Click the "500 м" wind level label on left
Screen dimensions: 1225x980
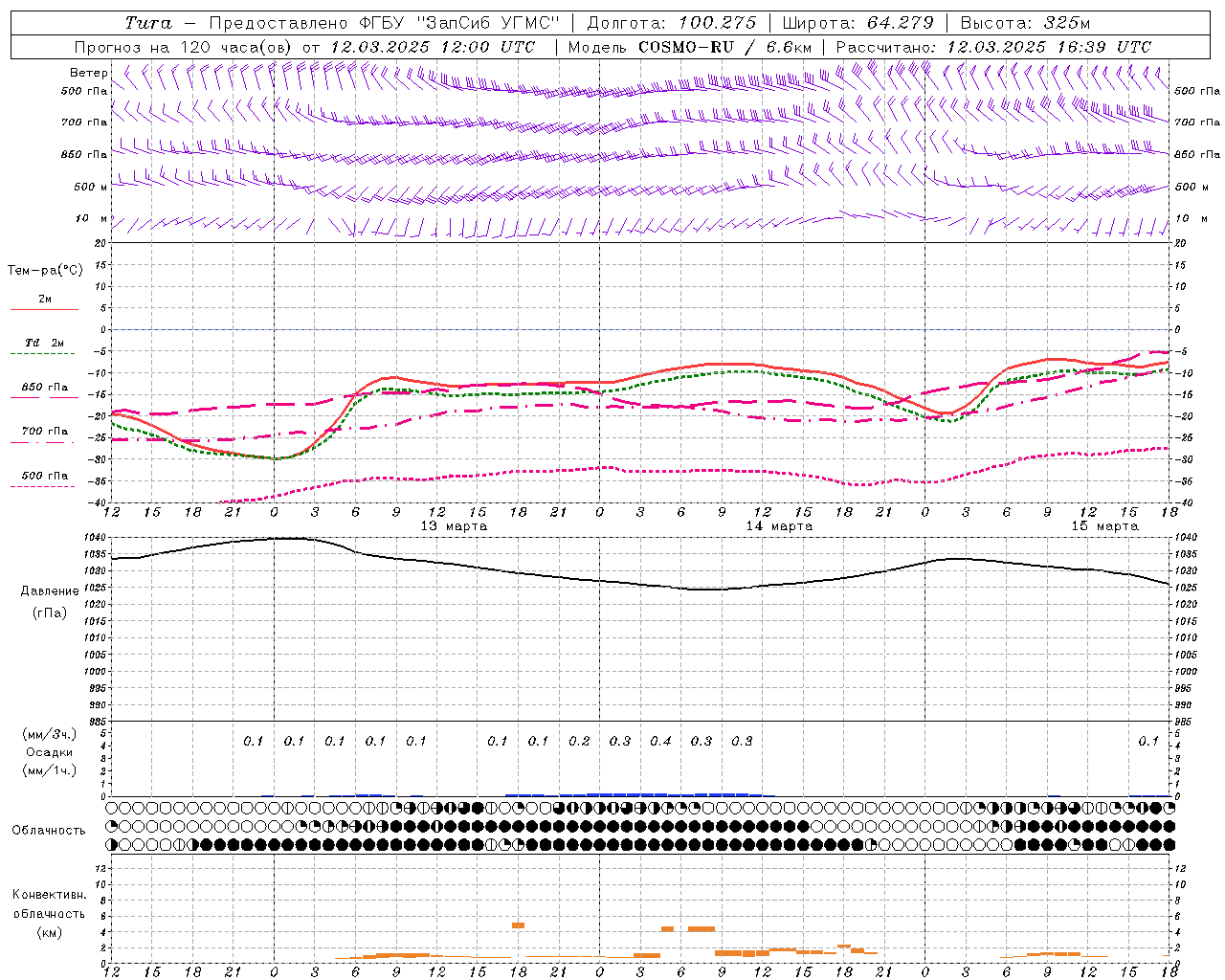tap(91, 187)
